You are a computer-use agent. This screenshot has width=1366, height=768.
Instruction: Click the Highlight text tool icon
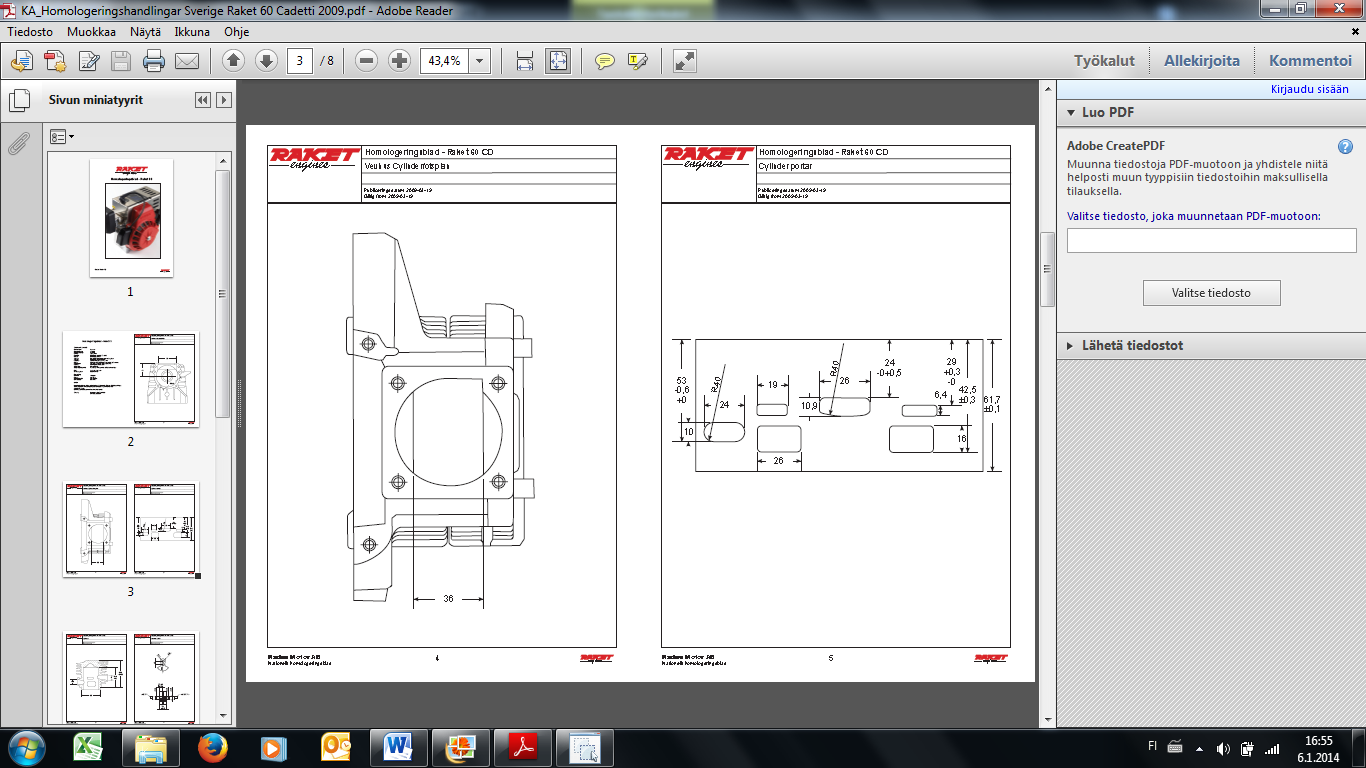point(638,61)
